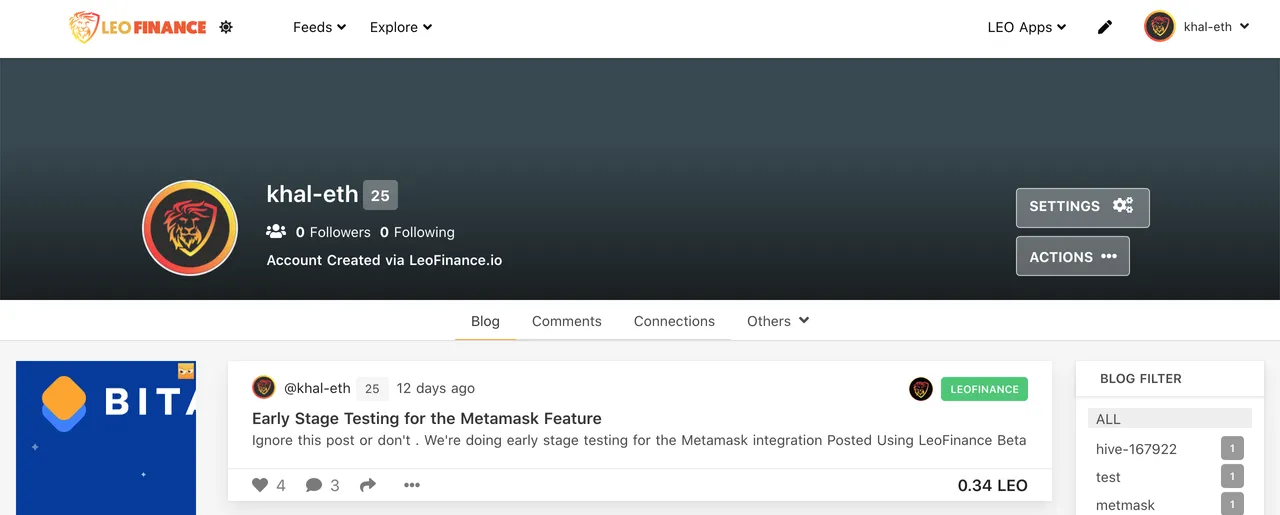View the 0 Following list
Viewport: 1280px width, 515px height.
coord(417,232)
